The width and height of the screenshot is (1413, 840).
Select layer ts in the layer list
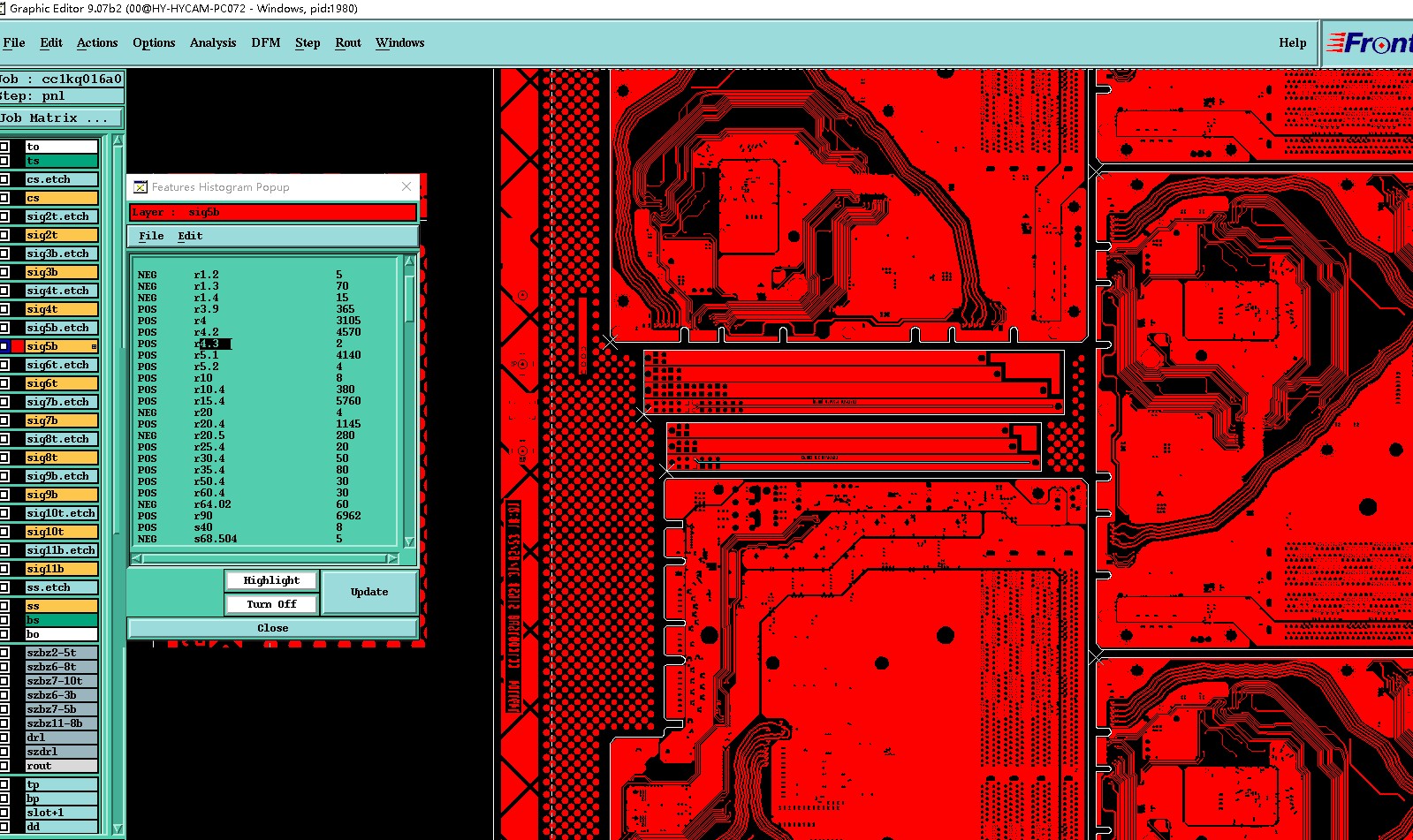point(61,161)
